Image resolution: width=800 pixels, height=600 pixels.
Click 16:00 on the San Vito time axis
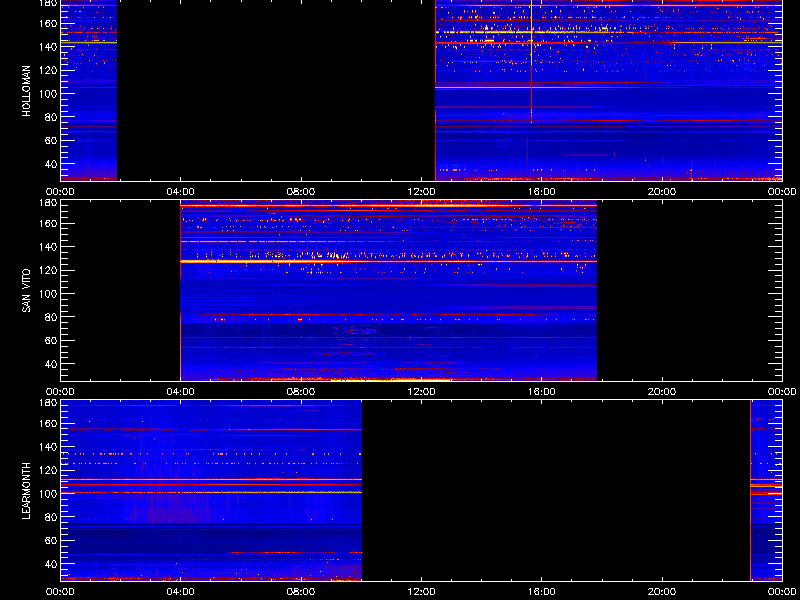[x=541, y=392]
